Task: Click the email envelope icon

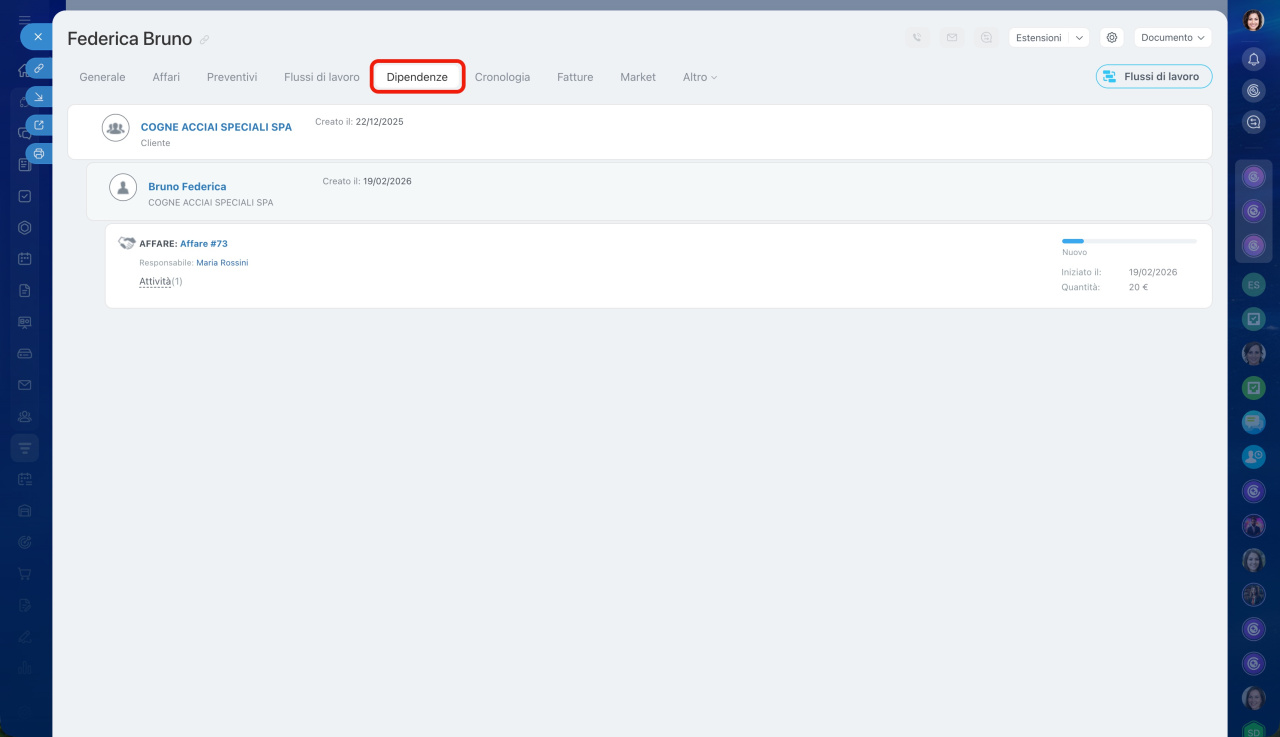Action: click(952, 37)
